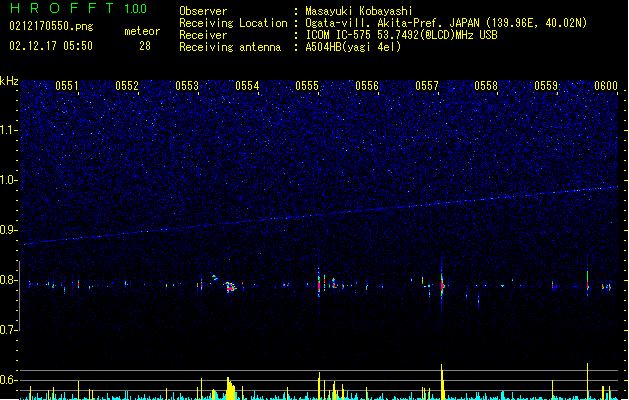Click the kHz axis unit label
Screen dimensions: 629x400
coord(9,81)
